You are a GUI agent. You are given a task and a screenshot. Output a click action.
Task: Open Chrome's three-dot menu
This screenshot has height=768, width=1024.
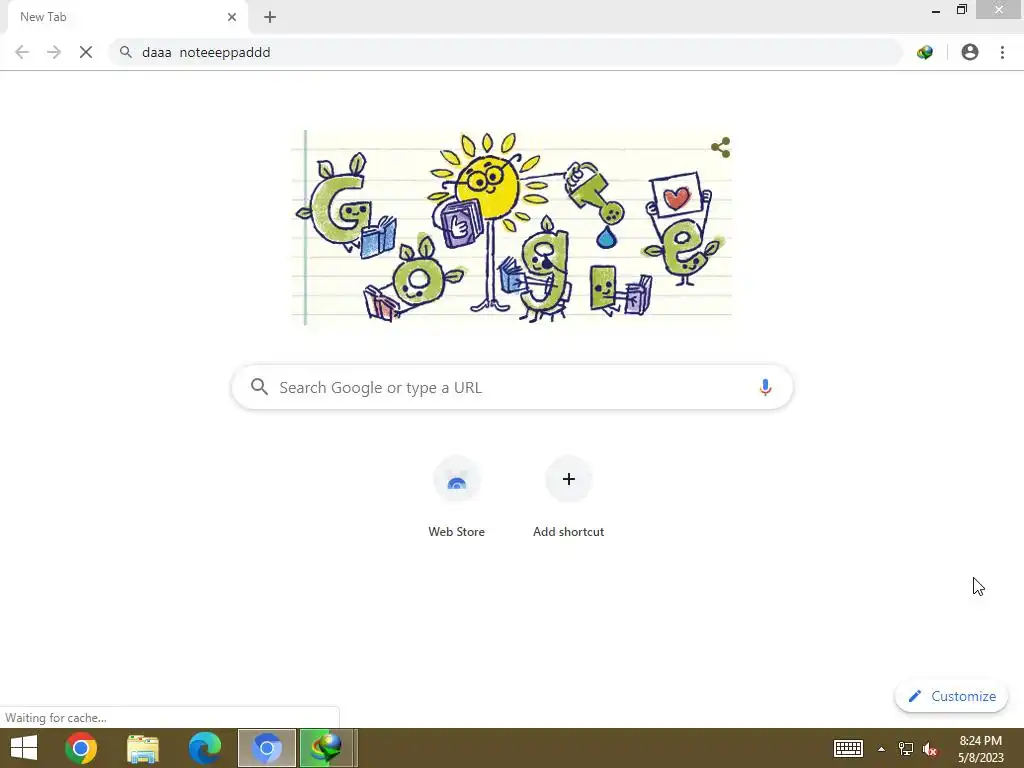pyautogui.click(x=1002, y=52)
